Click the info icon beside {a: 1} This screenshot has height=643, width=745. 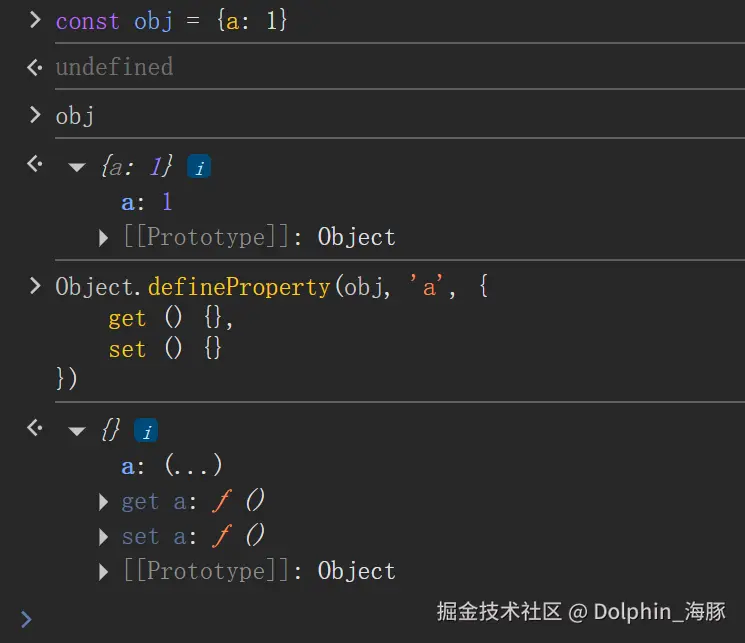pos(199,168)
